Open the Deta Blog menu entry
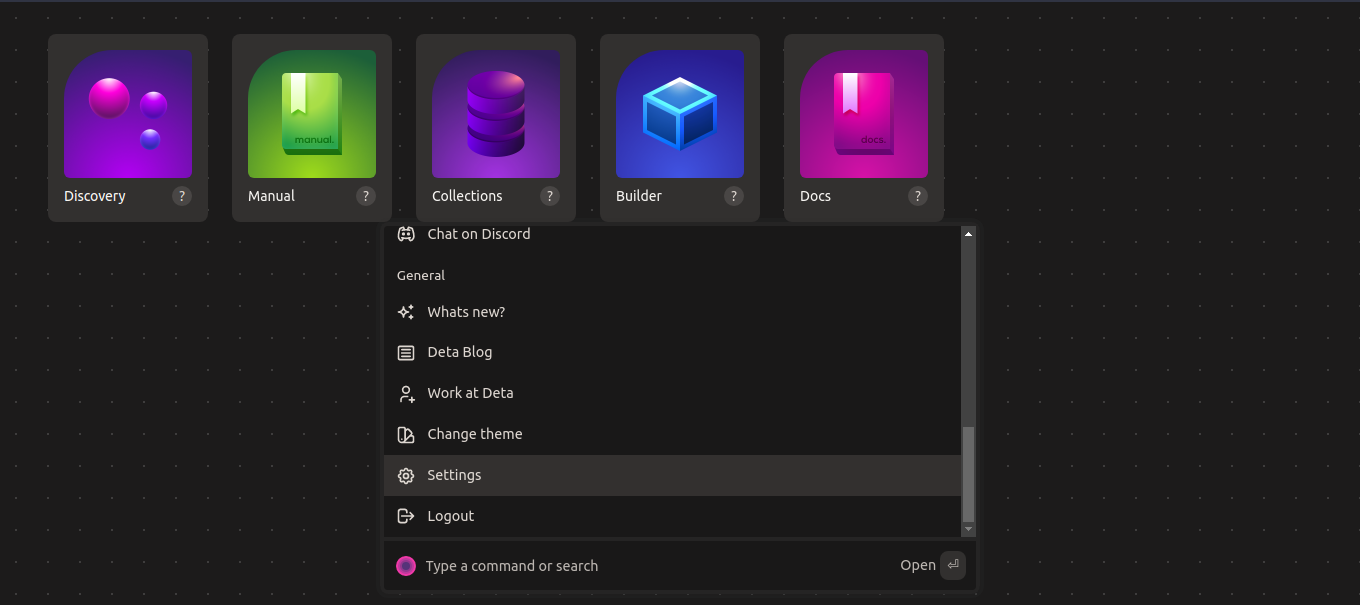Viewport: 1360px width, 605px height. [x=672, y=353]
